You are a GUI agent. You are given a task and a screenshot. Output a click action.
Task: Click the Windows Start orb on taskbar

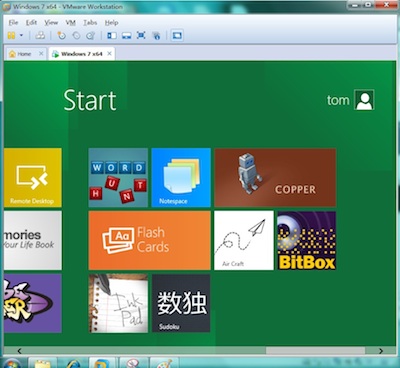(x=12, y=363)
